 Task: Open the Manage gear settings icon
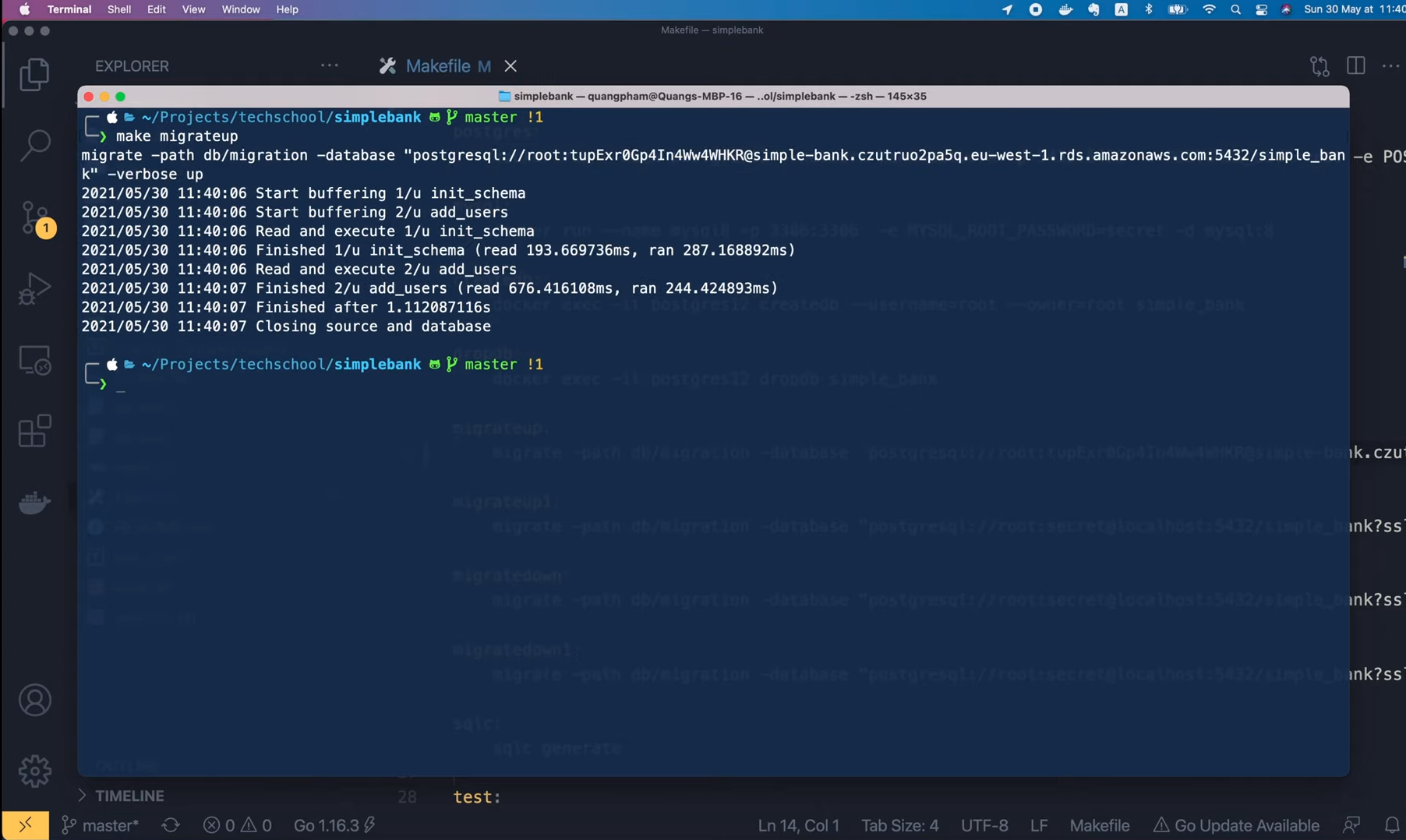(x=34, y=771)
